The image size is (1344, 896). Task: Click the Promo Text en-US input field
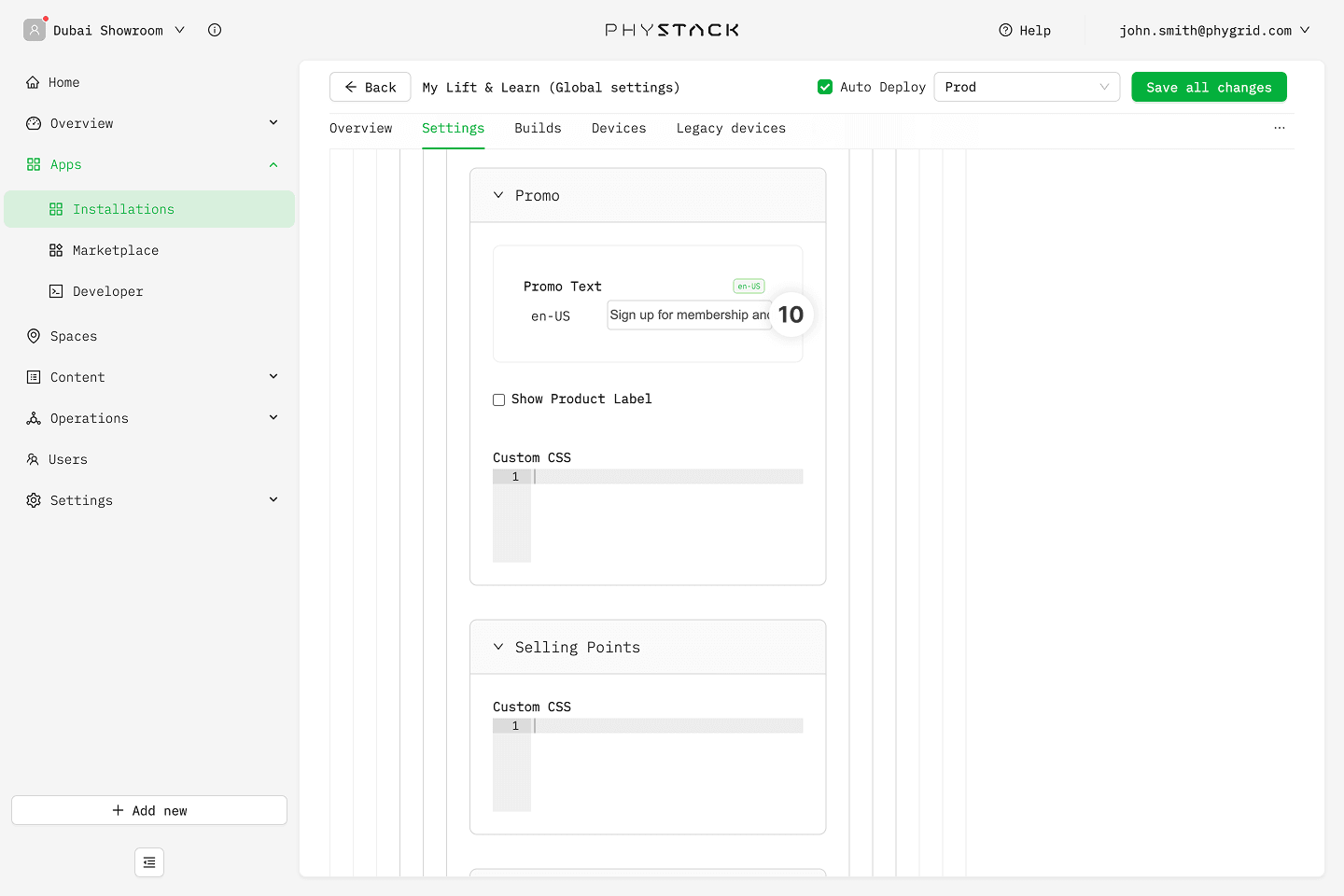coord(689,315)
